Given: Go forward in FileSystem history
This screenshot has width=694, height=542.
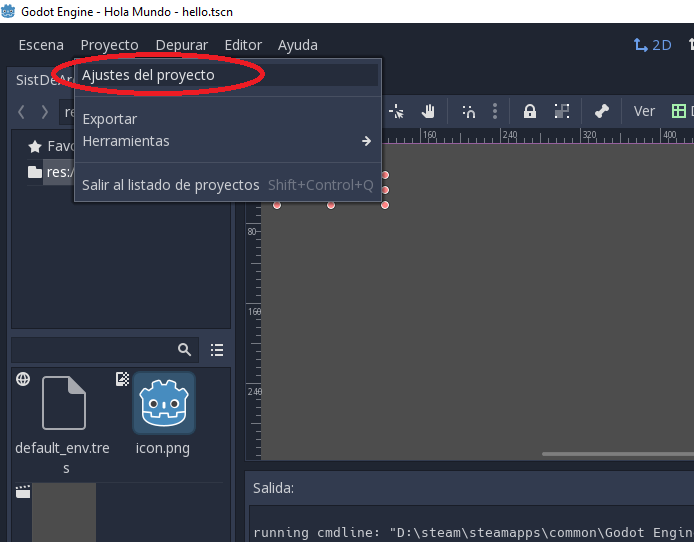Looking at the screenshot, I should pyautogui.click(x=44, y=112).
